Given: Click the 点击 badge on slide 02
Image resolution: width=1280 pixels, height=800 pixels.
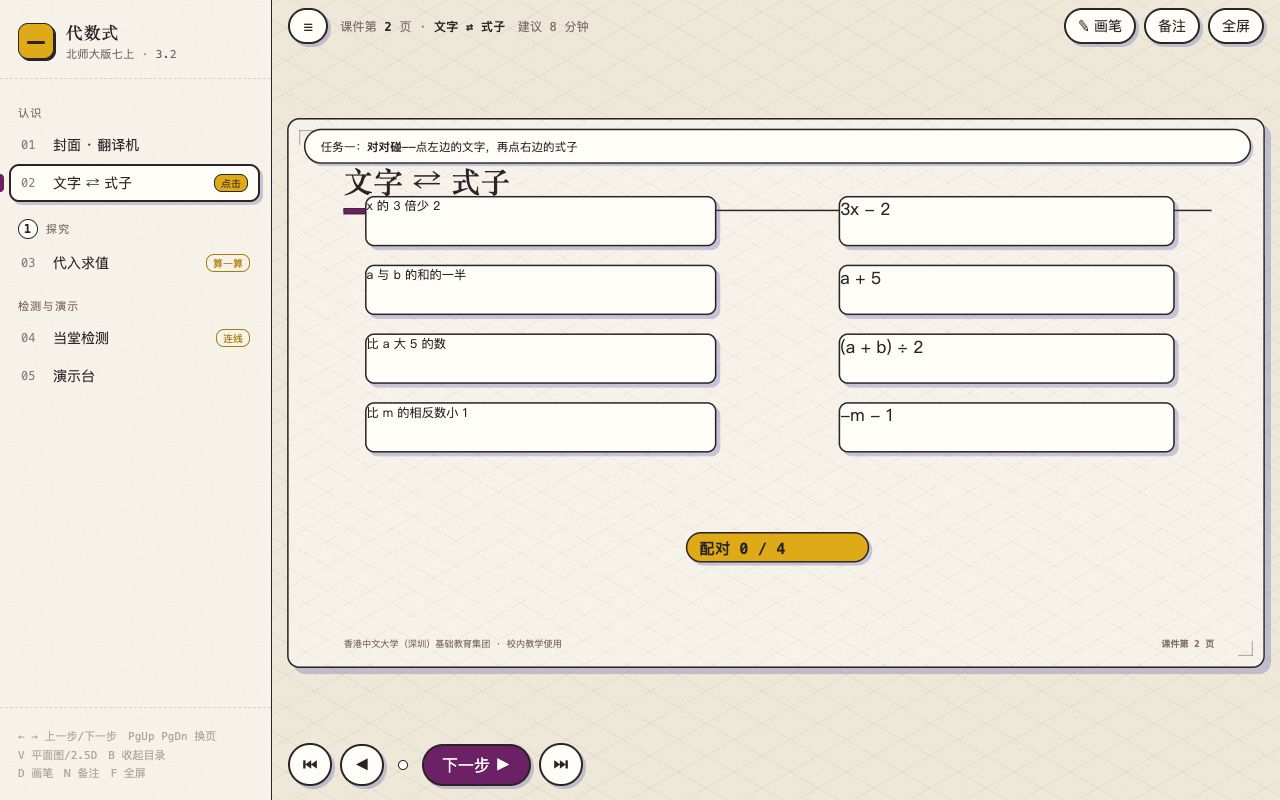Looking at the screenshot, I should click(x=231, y=183).
